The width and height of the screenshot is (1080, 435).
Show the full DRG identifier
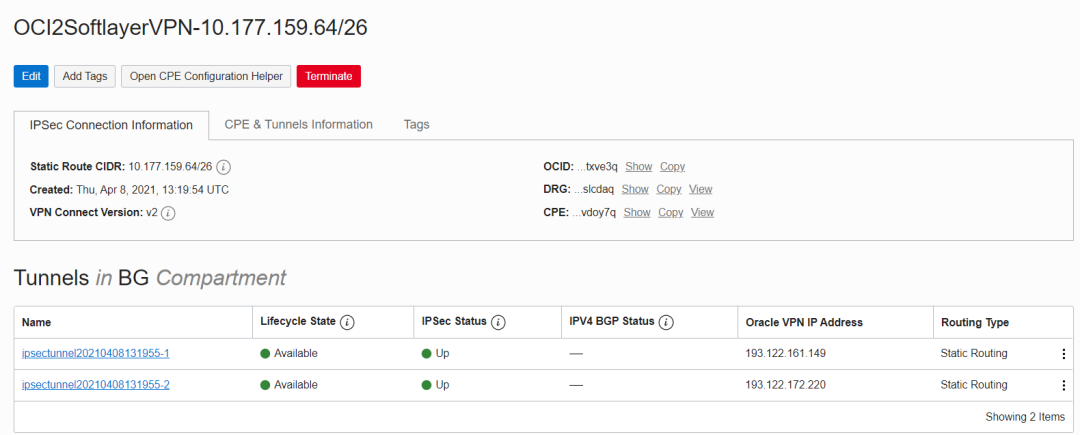click(635, 189)
